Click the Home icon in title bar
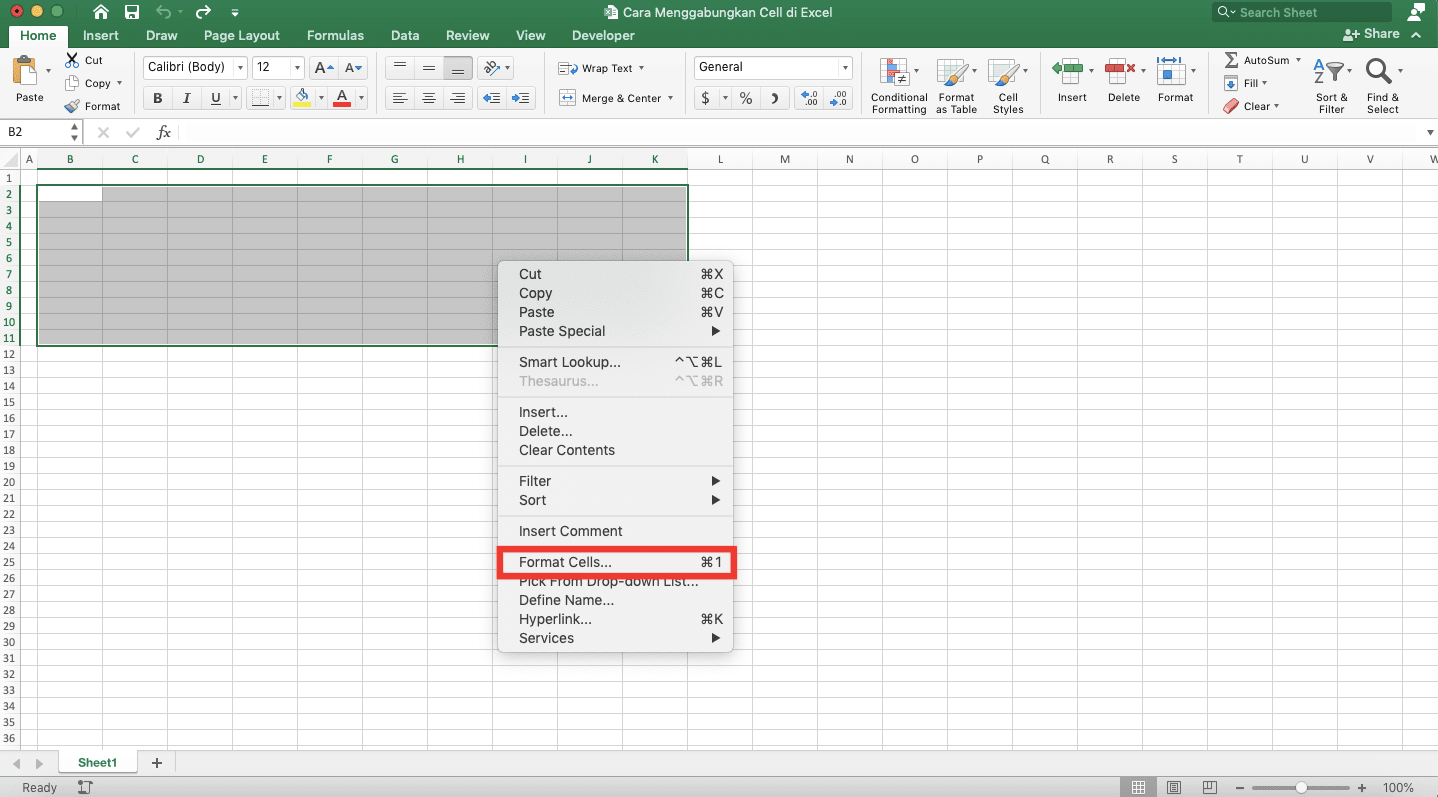 coord(101,12)
